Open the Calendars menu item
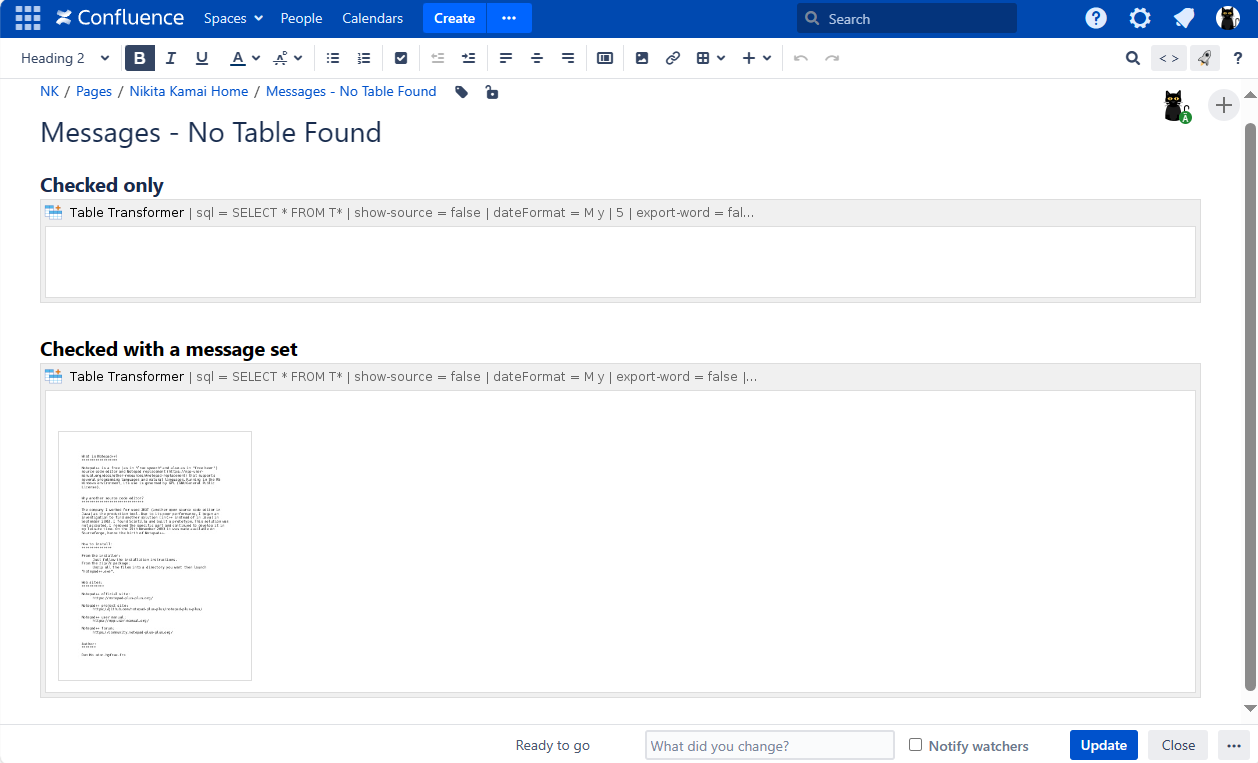The height and width of the screenshot is (763, 1258). (x=372, y=18)
